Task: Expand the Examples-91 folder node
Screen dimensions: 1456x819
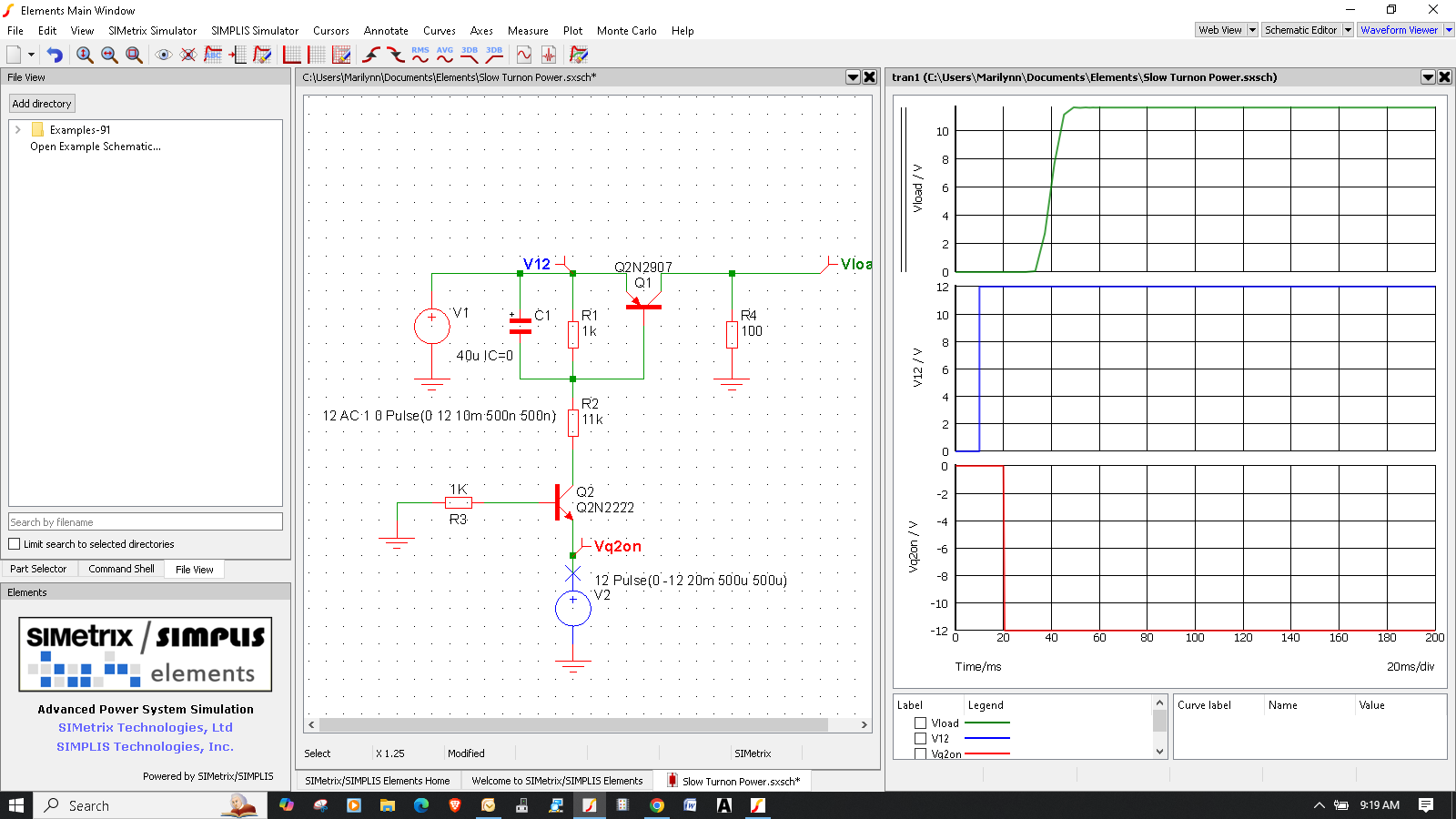Action: (17, 130)
